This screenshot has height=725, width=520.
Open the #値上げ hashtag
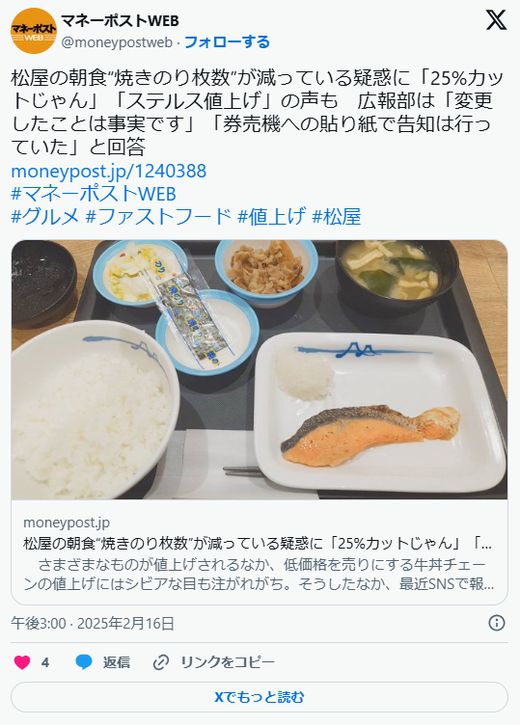point(271,216)
